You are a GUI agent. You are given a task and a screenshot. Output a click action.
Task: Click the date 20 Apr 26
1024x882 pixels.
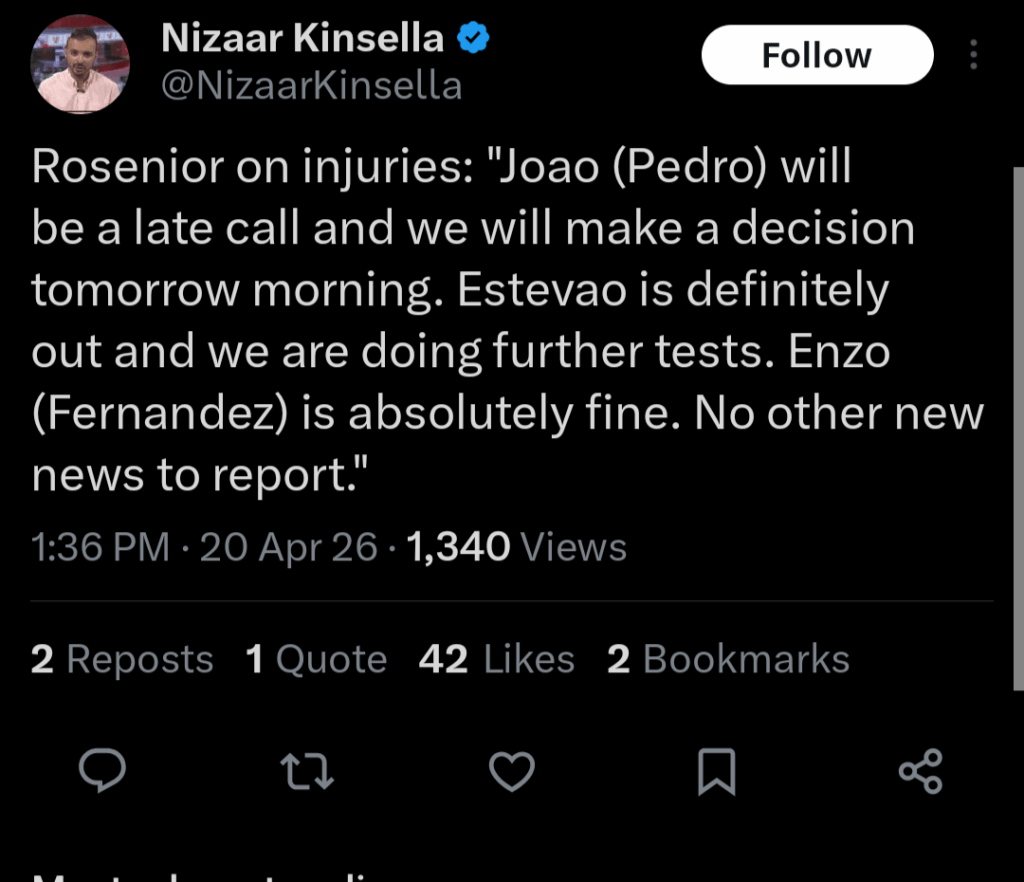tap(287, 546)
